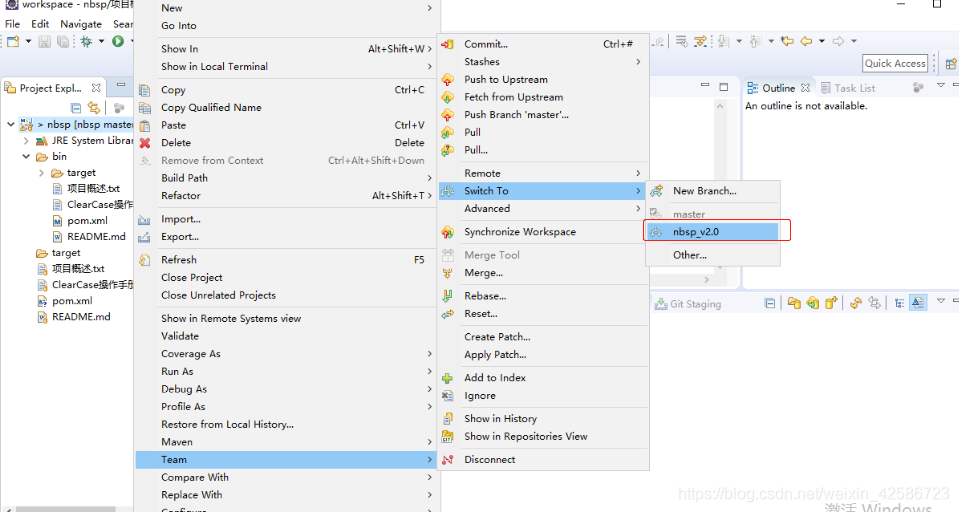Choose Show in Repositories View
This screenshot has width=959, height=512.
543,436
